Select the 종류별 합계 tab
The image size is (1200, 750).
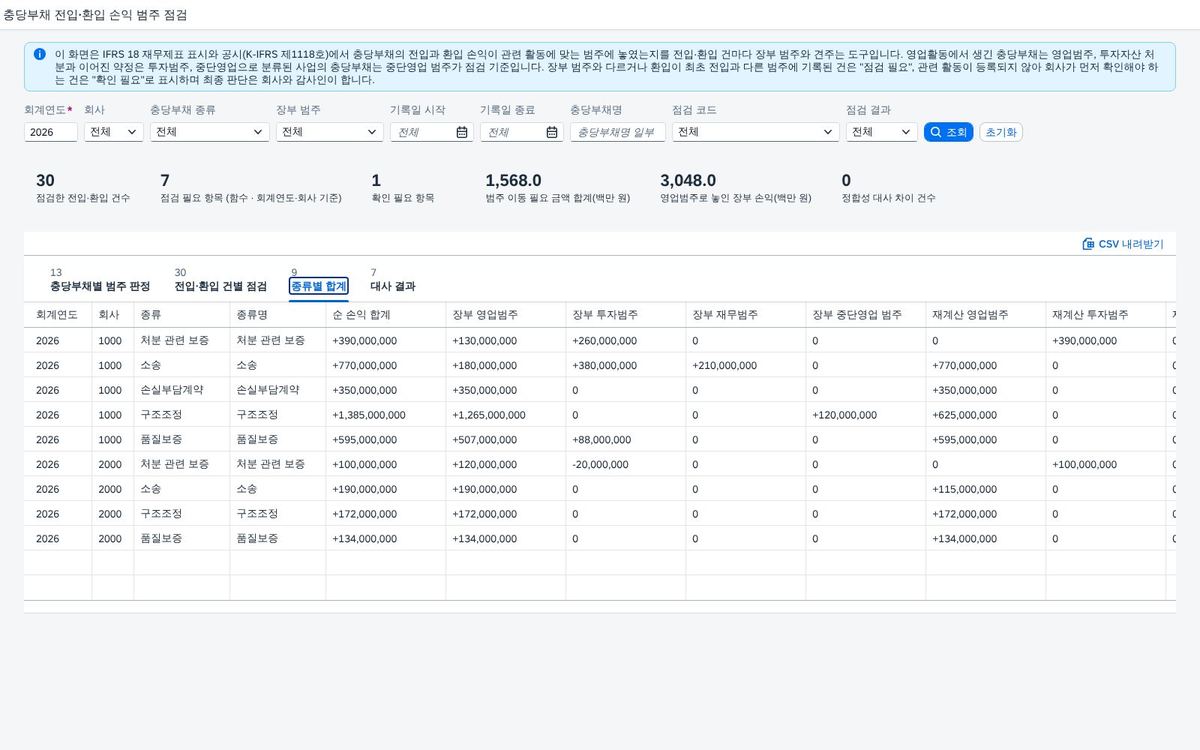pyautogui.click(x=319, y=286)
